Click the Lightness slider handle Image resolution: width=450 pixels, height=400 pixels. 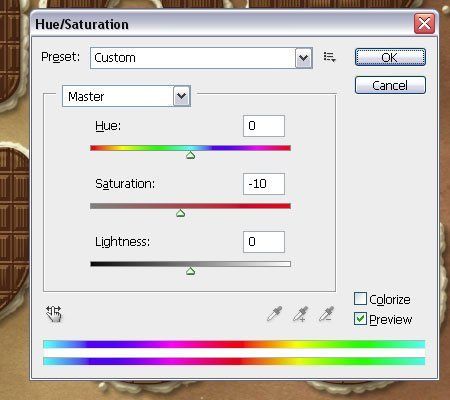pos(190,271)
